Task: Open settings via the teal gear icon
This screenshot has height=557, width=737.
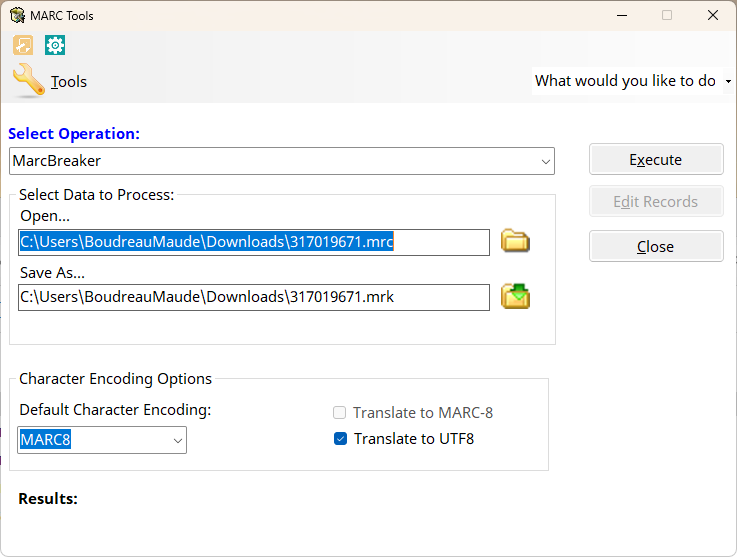Action: [x=55, y=45]
